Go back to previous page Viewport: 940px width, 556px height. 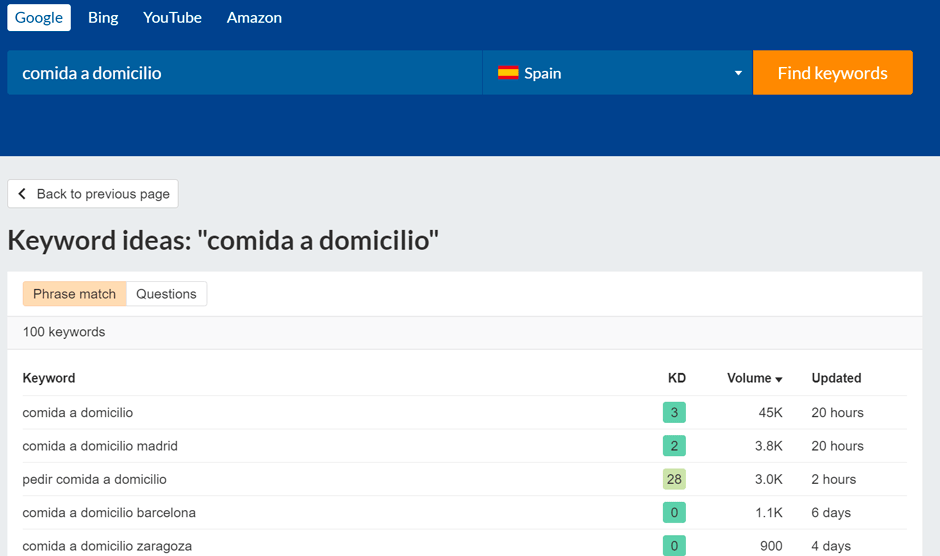pos(93,194)
